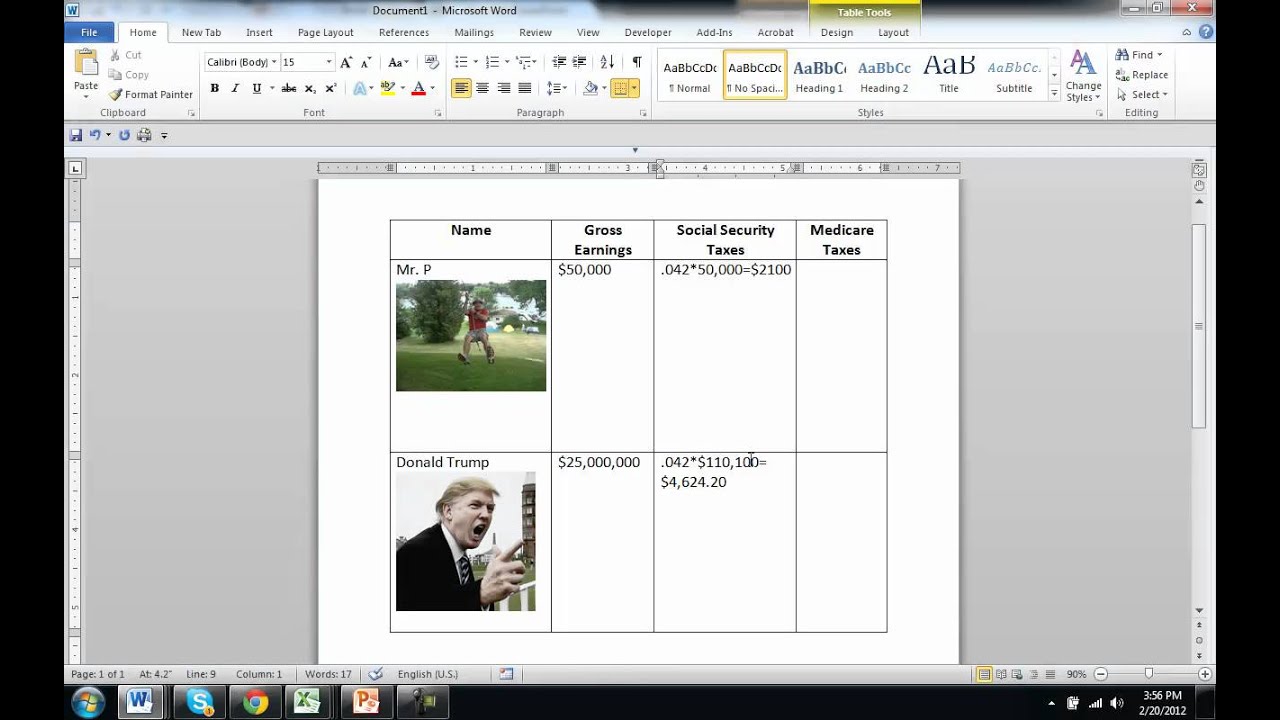Toggle Align Text Left

tap(461, 88)
